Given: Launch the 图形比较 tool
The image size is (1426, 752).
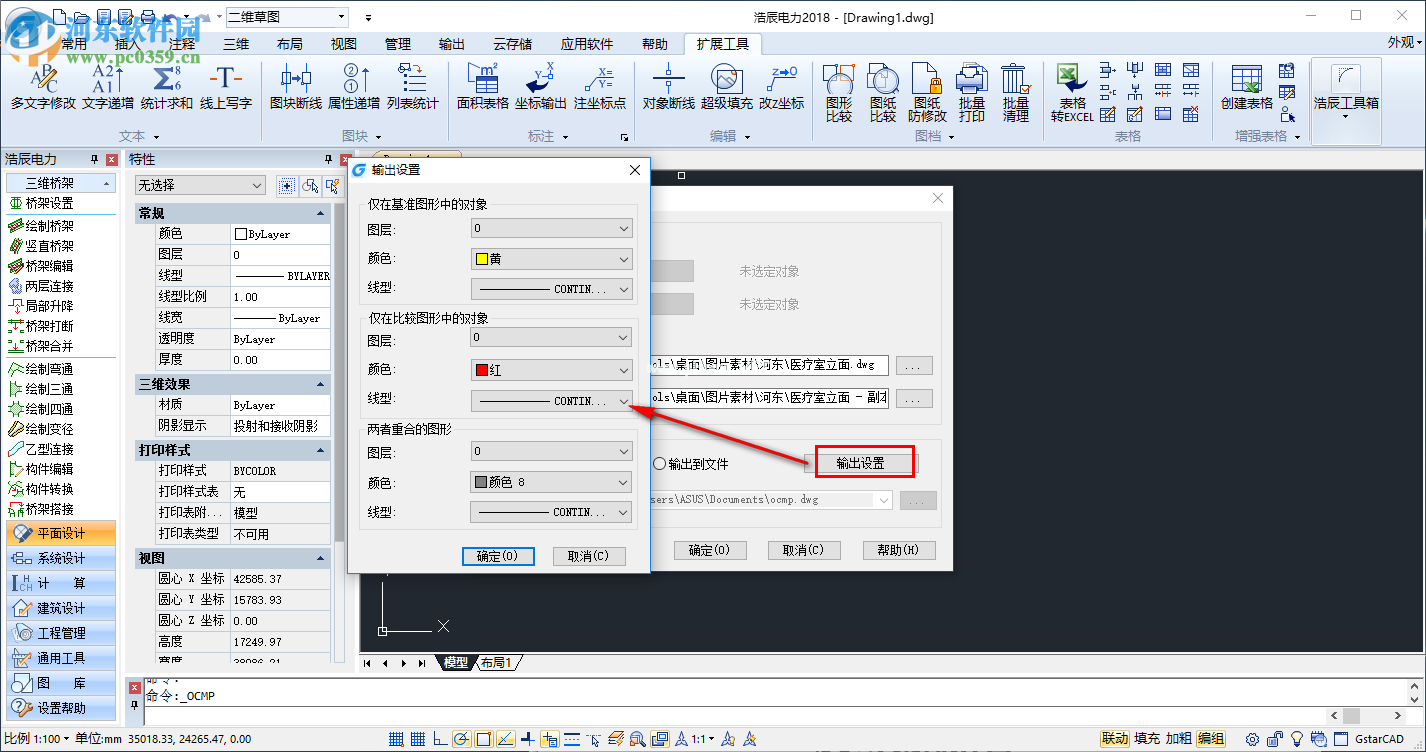Looking at the screenshot, I should 839,93.
